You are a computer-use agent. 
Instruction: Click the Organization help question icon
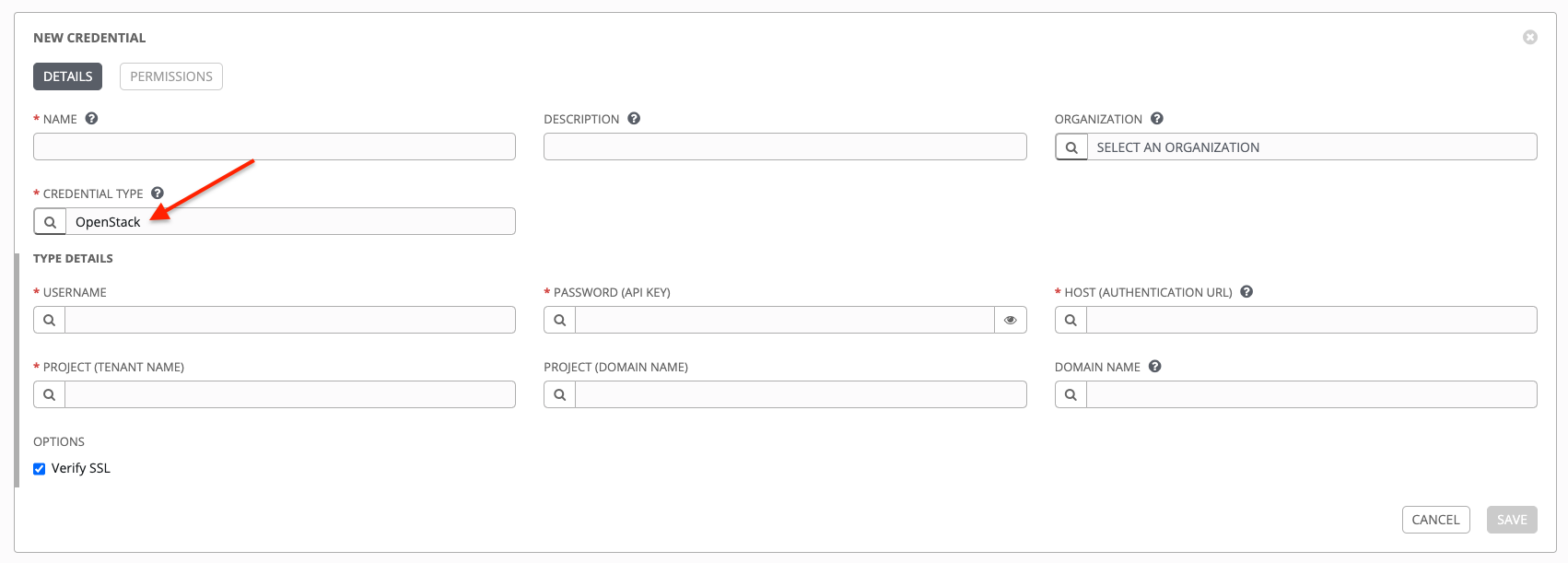click(1157, 119)
